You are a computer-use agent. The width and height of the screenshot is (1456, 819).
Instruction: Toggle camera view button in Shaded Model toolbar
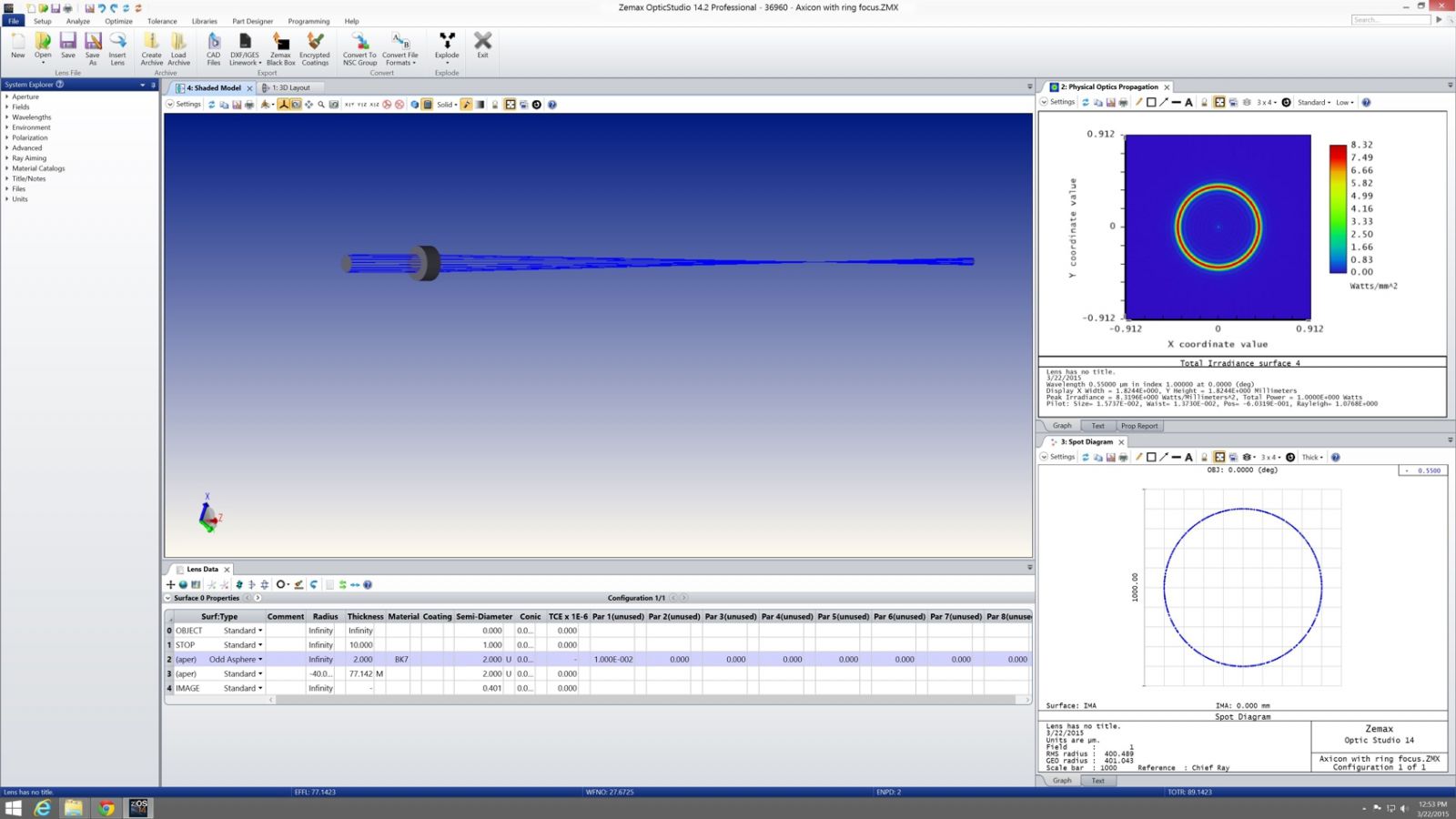tap(296, 105)
